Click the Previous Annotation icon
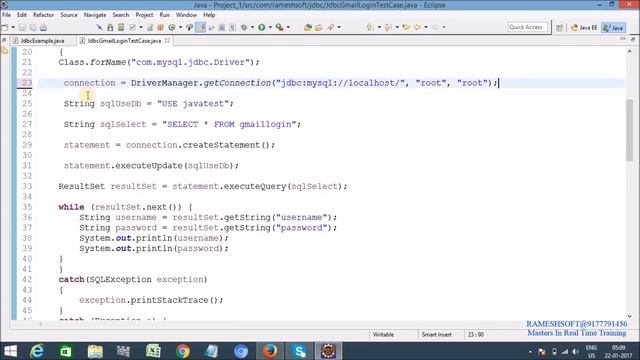640x360 pixels. coord(388,27)
